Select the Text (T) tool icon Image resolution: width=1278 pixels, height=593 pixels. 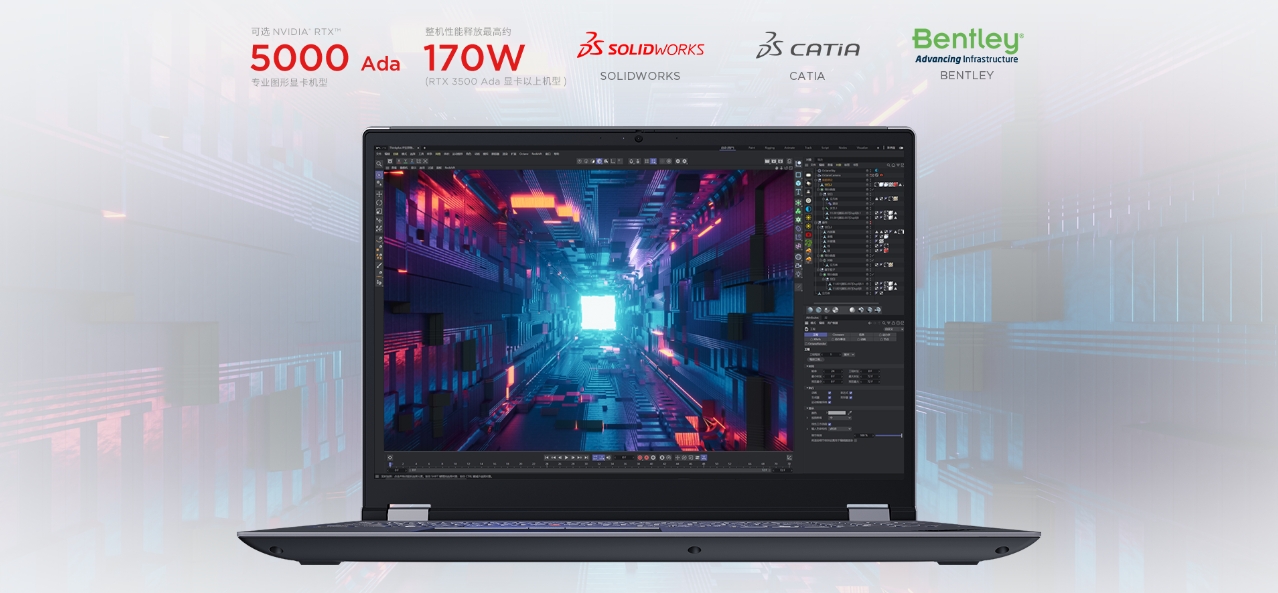pos(798,192)
